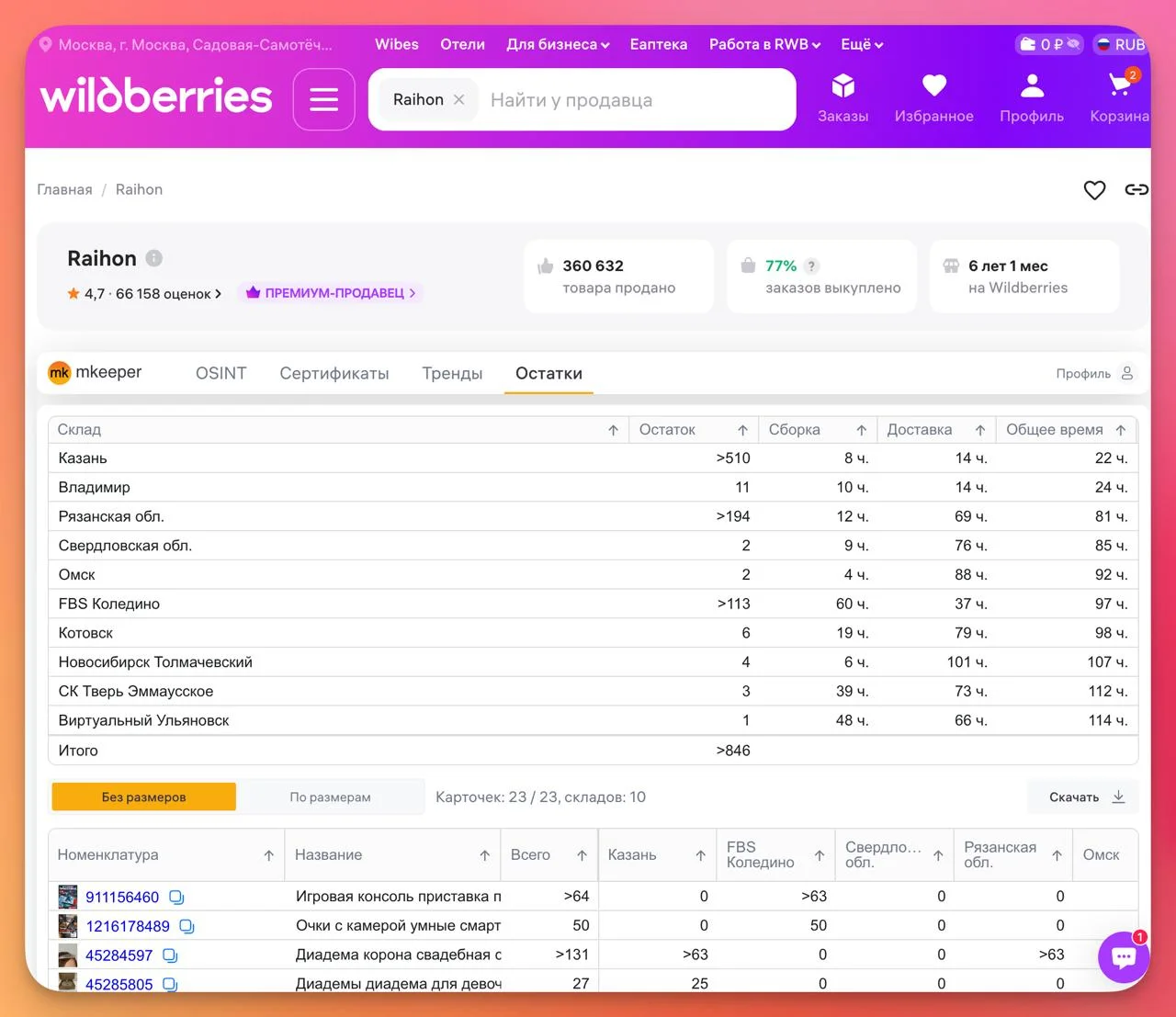Sort warehouses by Склад column arrow
This screenshot has width=1176, height=1017.
[x=613, y=430]
